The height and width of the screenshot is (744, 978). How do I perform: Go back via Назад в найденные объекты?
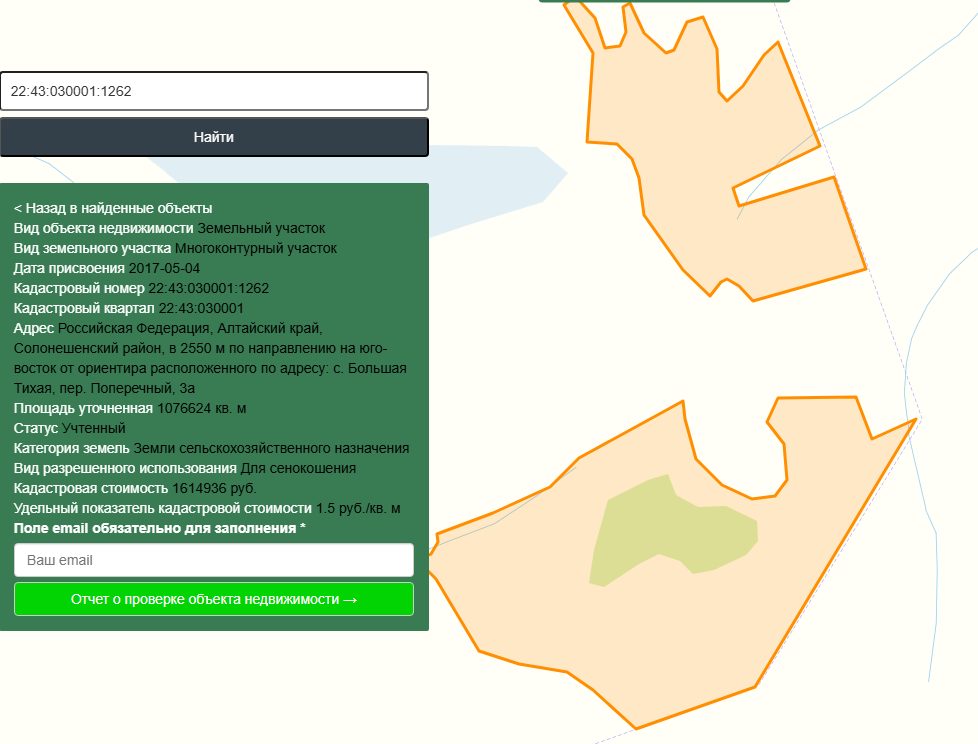point(113,208)
